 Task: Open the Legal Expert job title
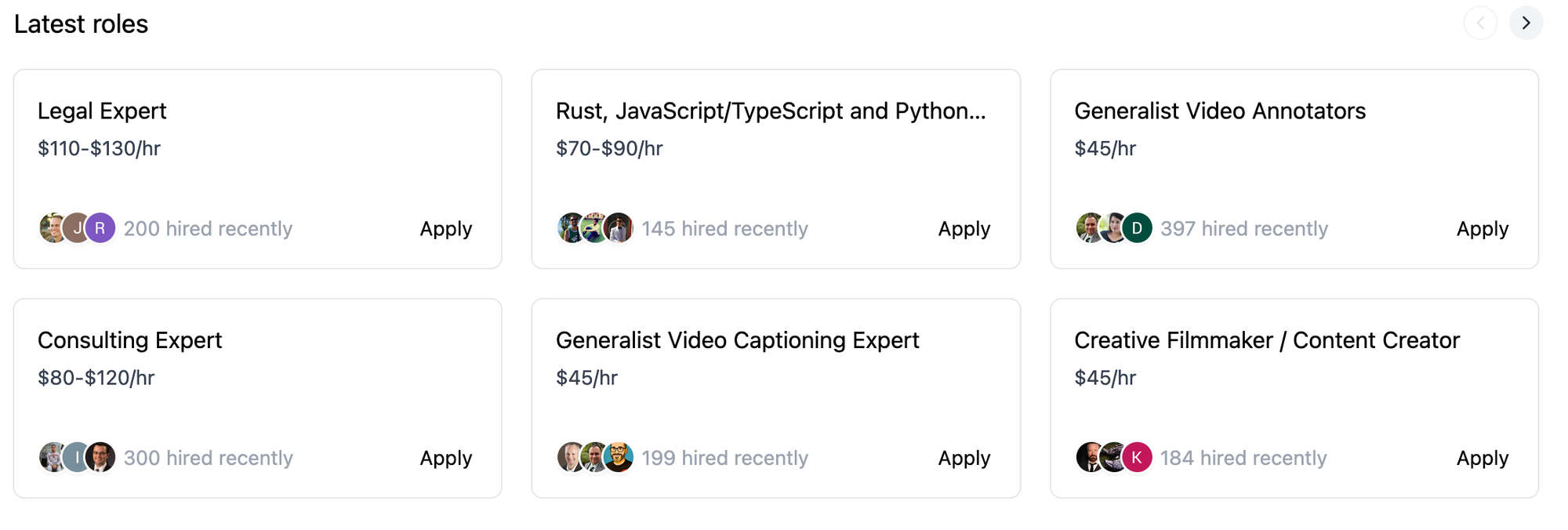[x=102, y=111]
